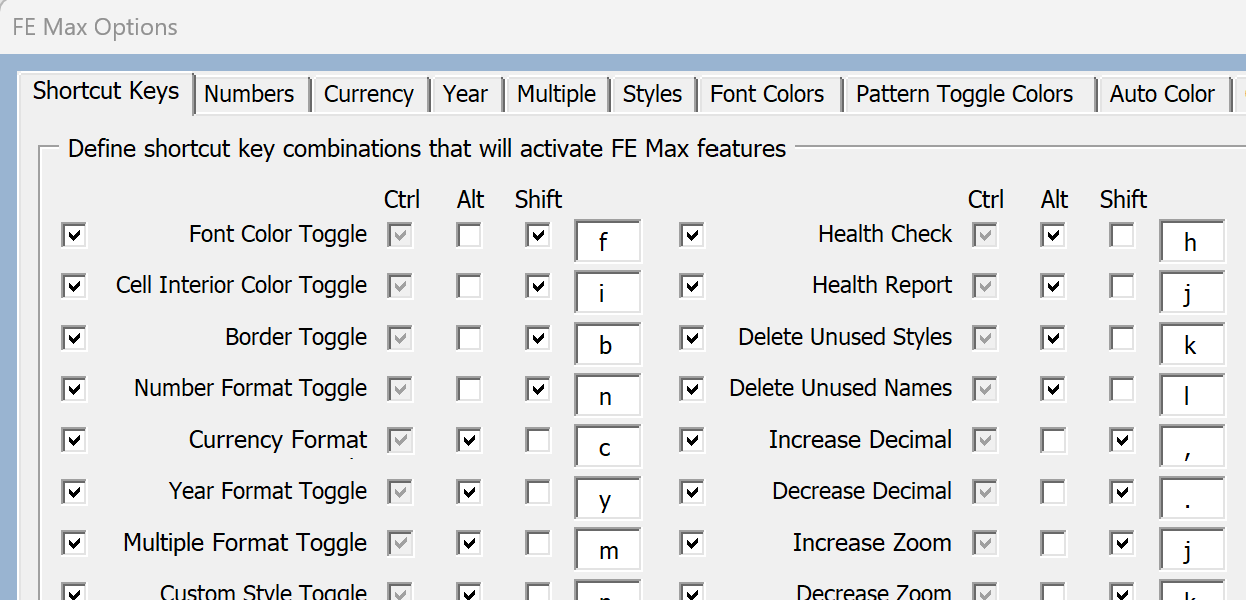Disable the Health Check shortcut checkbox
1246x600 pixels.
tap(692, 236)
